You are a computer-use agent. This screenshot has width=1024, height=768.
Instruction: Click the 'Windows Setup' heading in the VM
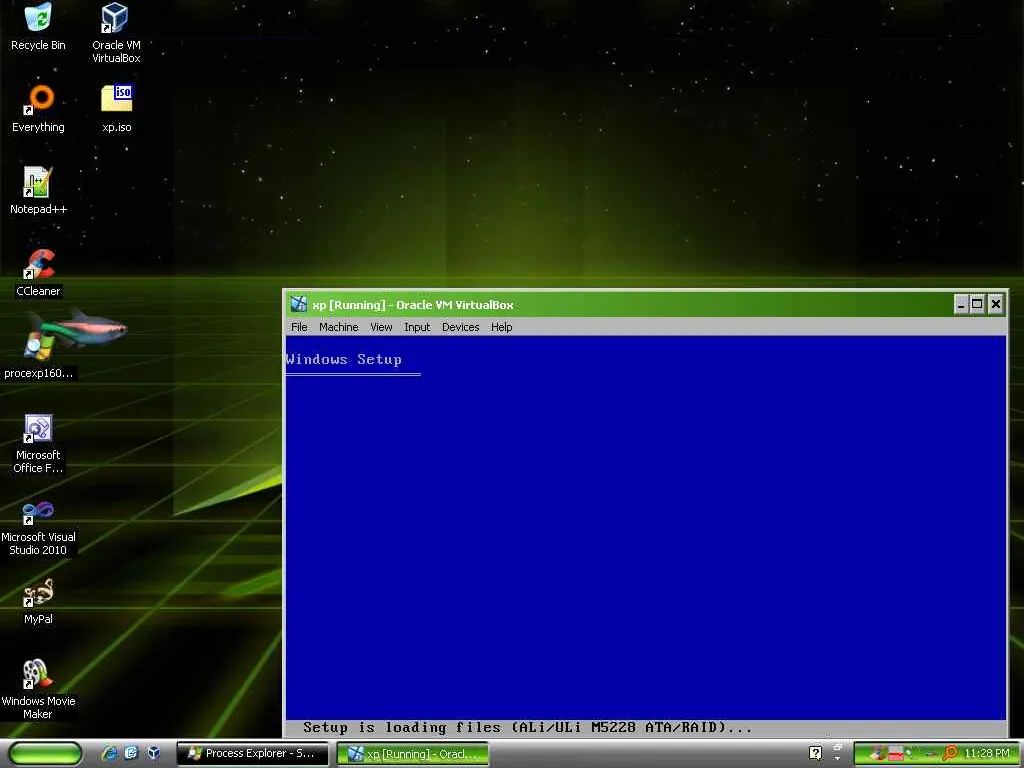tap(344, 359)
